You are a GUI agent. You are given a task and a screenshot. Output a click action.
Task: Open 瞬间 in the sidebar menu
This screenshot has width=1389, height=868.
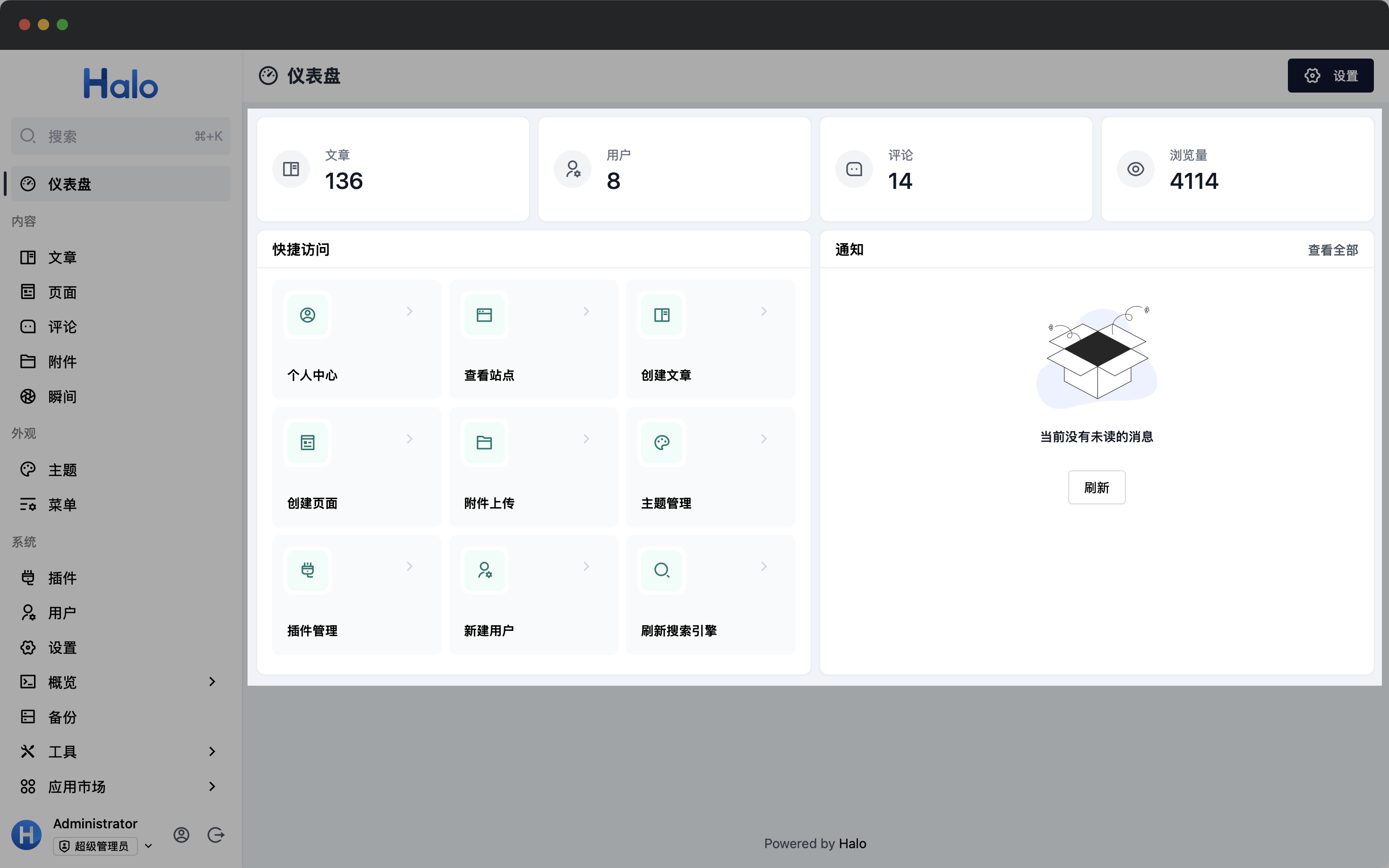click(x=62, y=397)
